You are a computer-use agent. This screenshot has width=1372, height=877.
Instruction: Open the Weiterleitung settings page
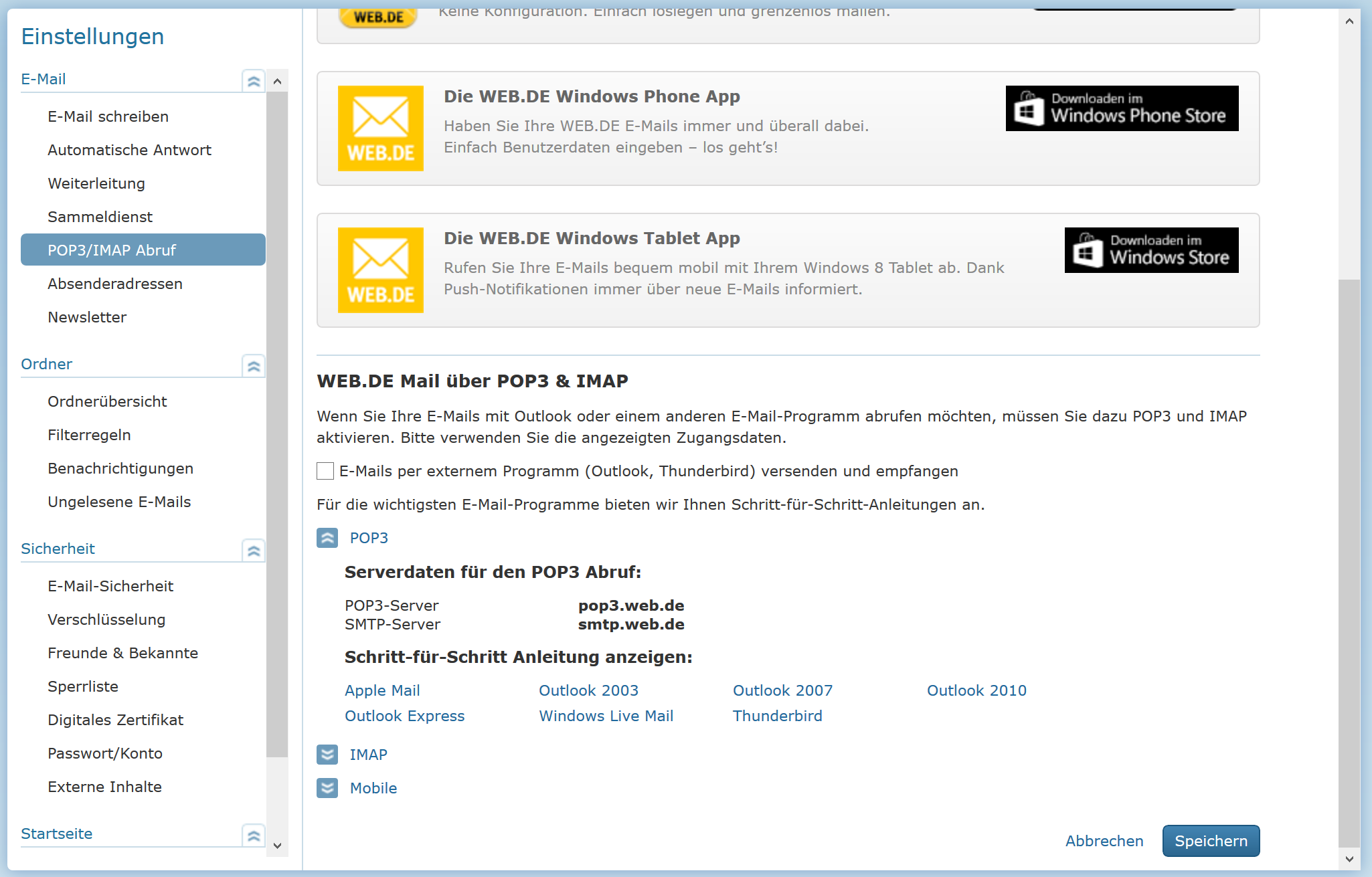click(x=96, y=183)
